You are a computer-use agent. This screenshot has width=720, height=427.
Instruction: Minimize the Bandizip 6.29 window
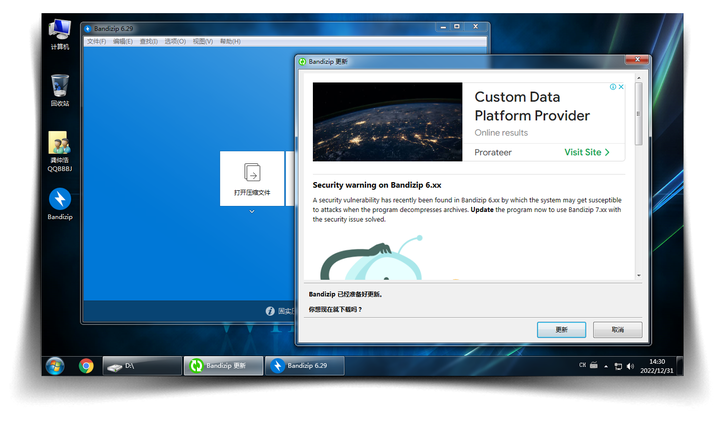point(443,27)
